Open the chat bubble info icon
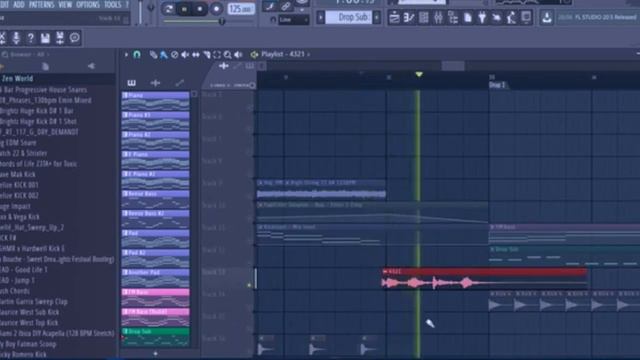The image size is (640, 360). point(75,38)
